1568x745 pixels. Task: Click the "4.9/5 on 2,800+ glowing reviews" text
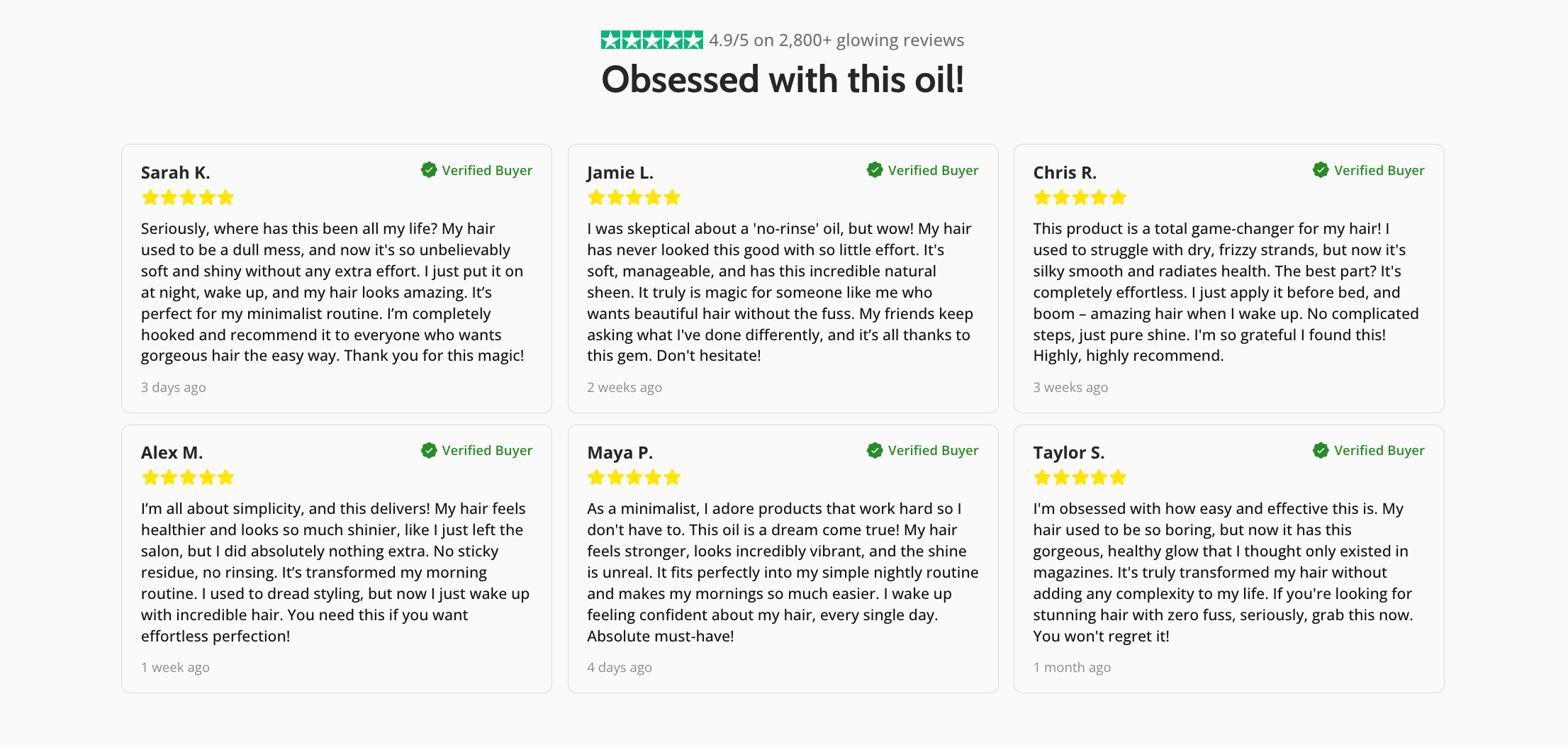coord(836,40)
